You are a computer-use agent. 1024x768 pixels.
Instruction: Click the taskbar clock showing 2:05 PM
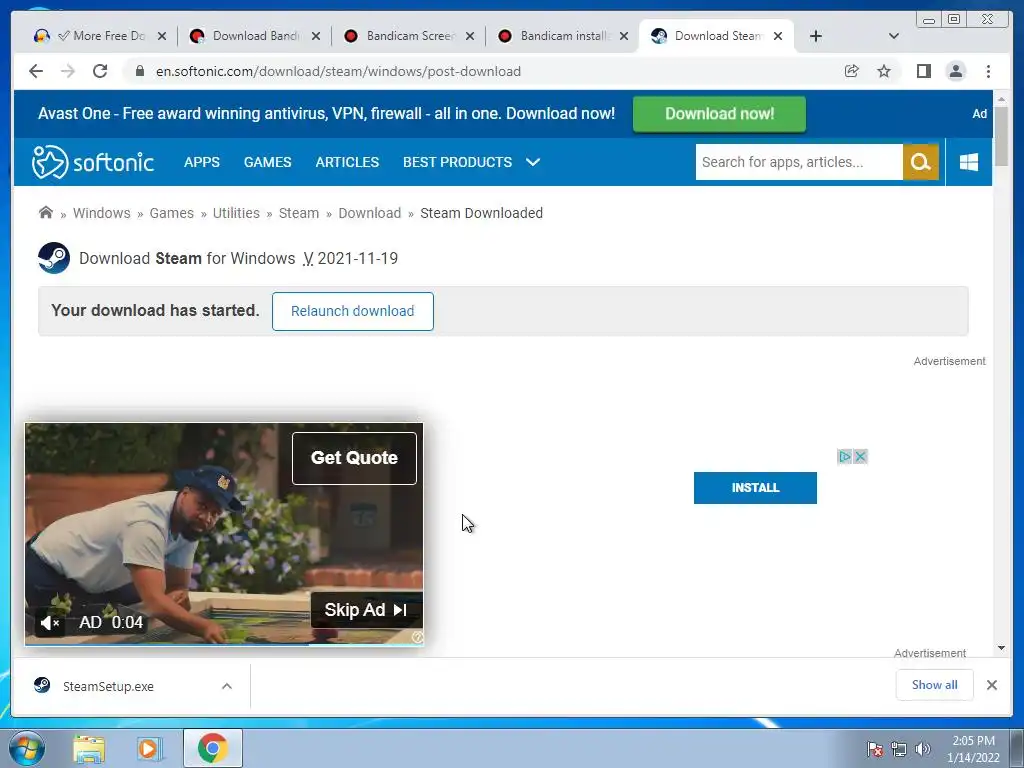973,749
